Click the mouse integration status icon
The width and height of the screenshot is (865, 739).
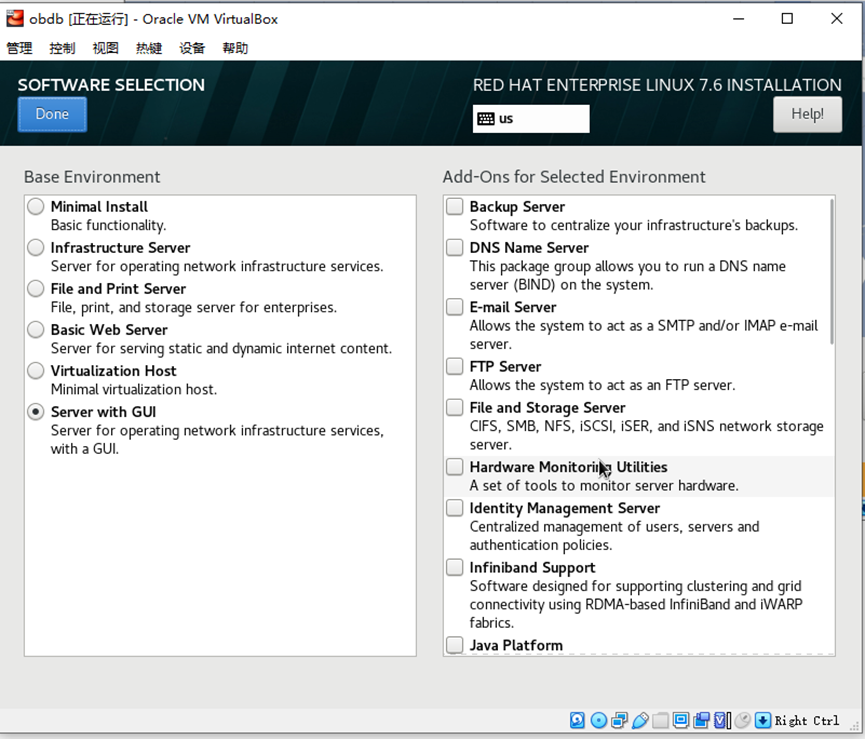[742, 720]
